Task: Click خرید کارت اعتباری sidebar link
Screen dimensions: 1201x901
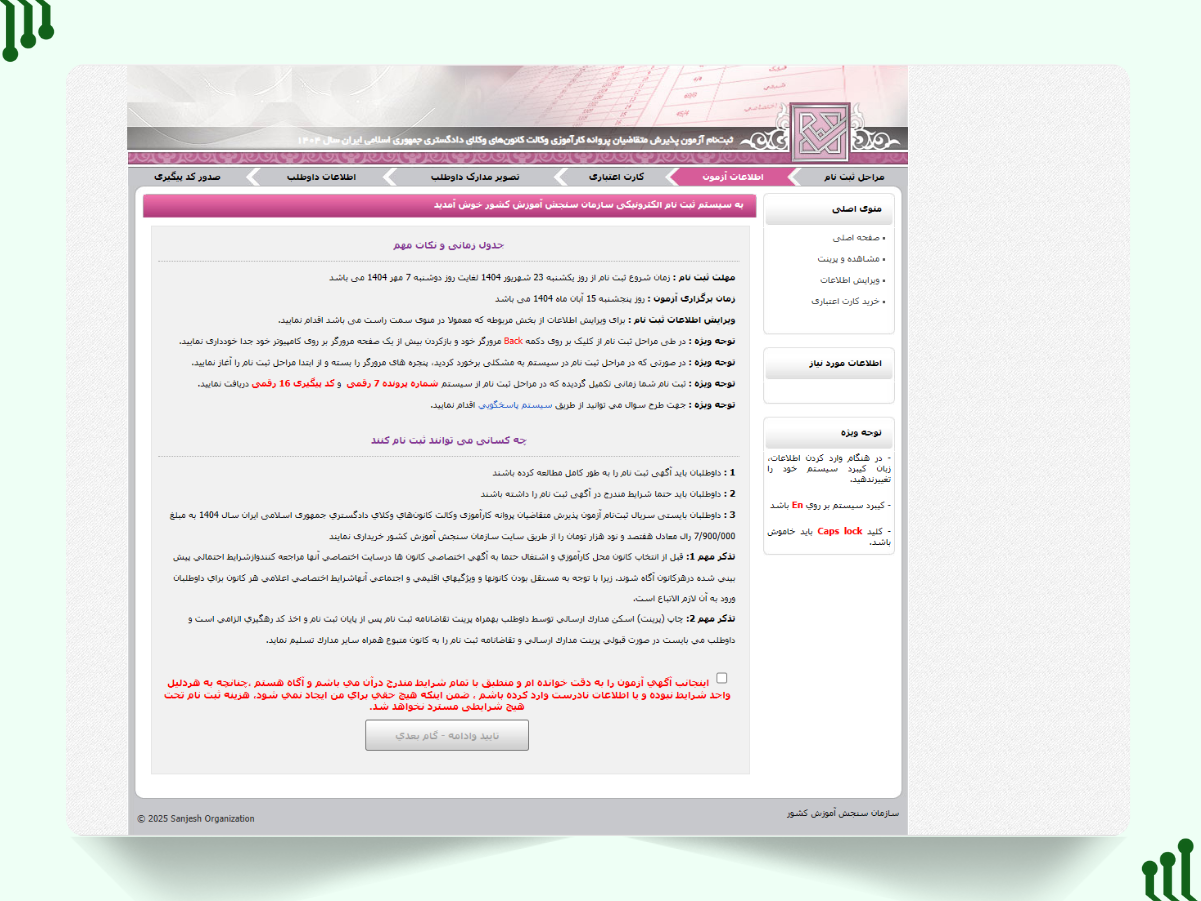Action: click(844, 301)
